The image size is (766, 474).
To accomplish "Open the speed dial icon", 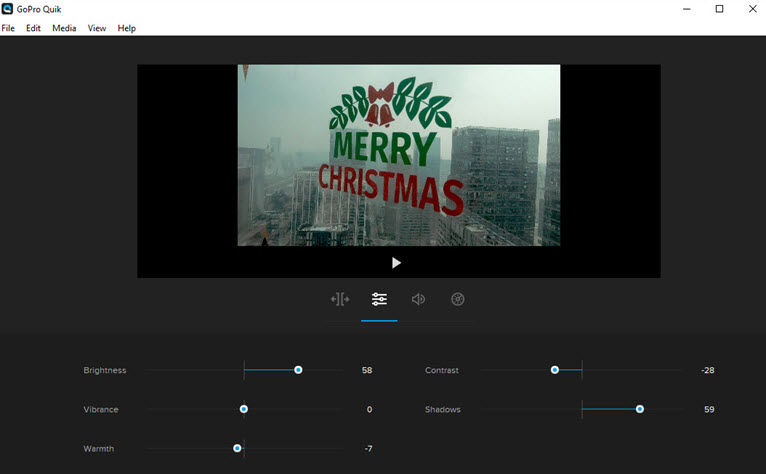I will coord(458,299).
